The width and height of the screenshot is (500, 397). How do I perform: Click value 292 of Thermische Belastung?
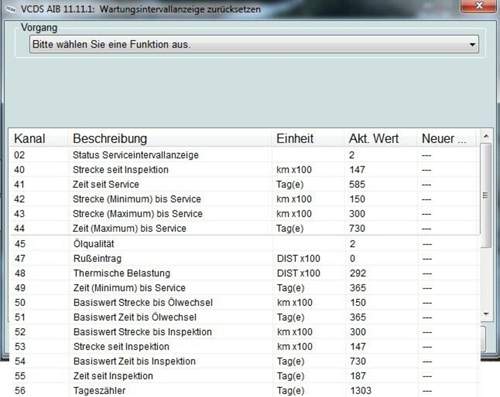(358, 273)
